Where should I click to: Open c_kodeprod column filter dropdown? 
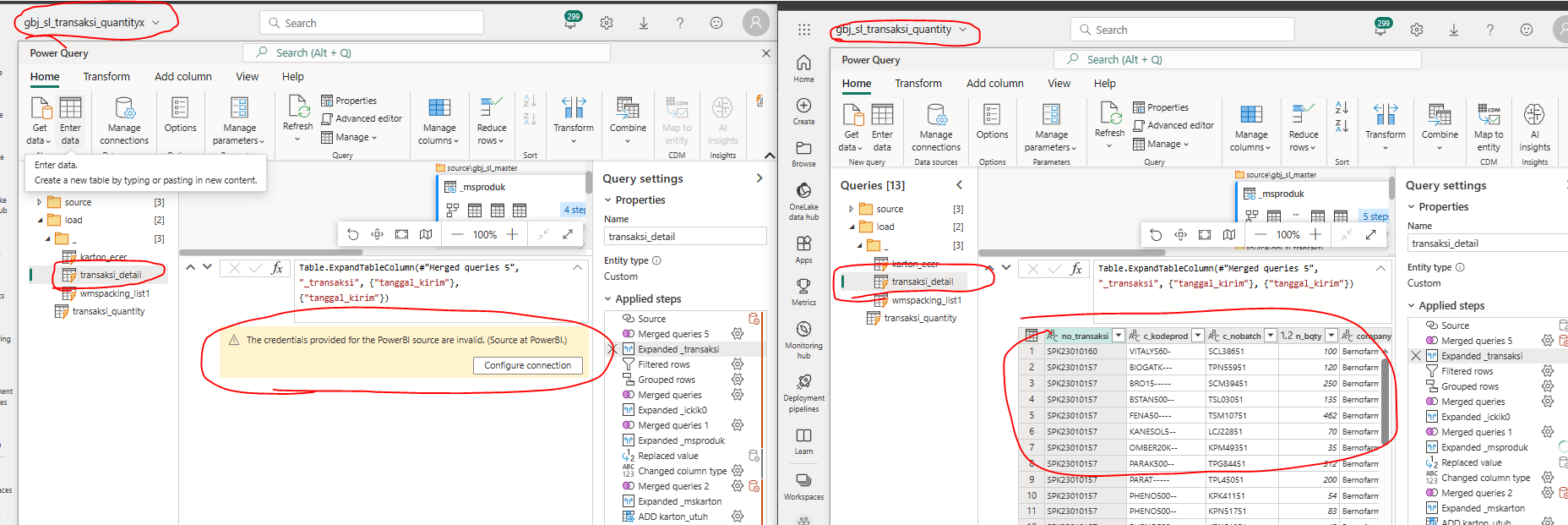point(1197,336)
